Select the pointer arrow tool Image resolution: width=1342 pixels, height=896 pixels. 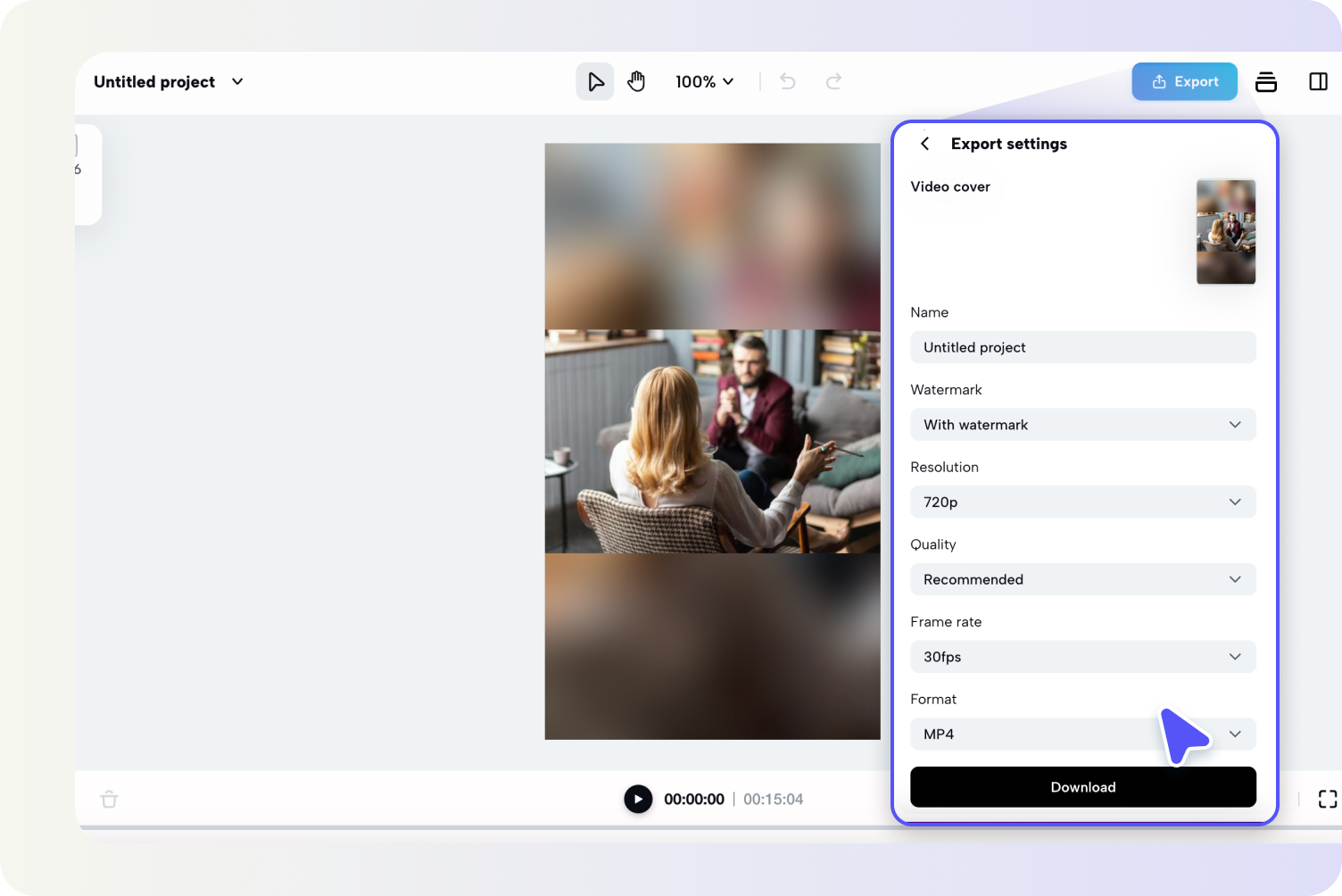pyautogui.click(x=595, y=82)
